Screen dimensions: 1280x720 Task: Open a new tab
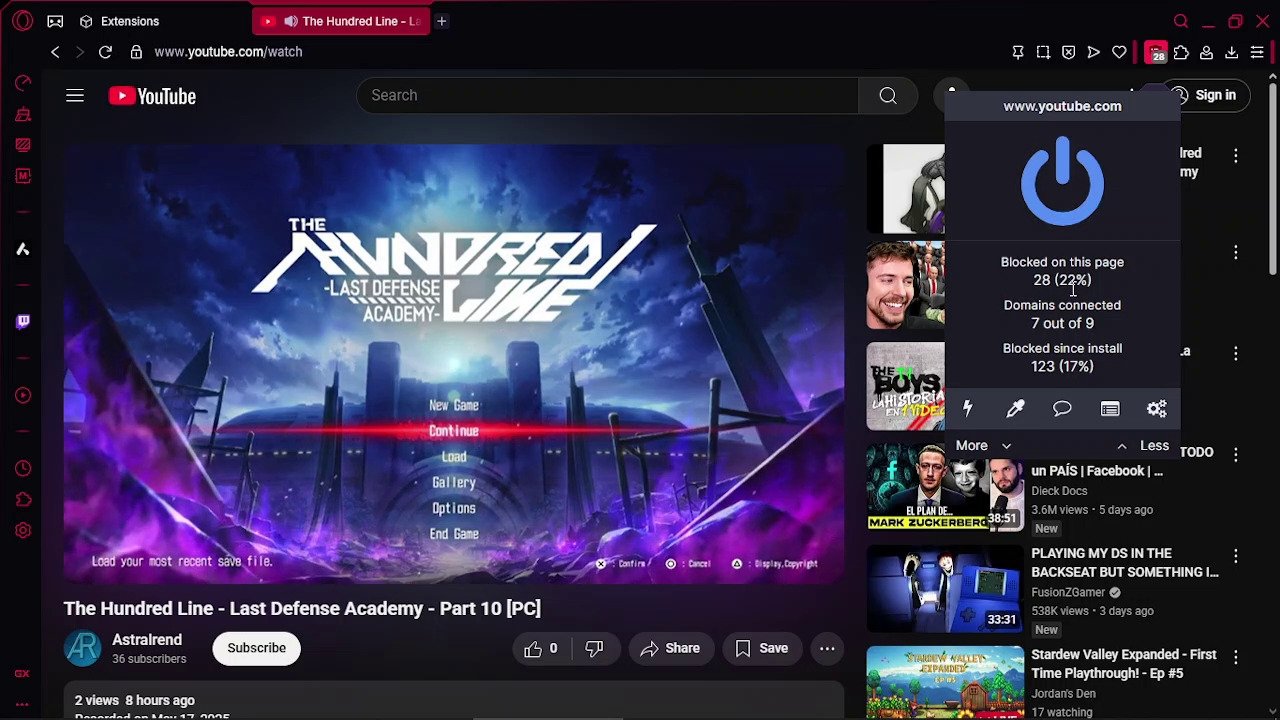tap(441, 21)
